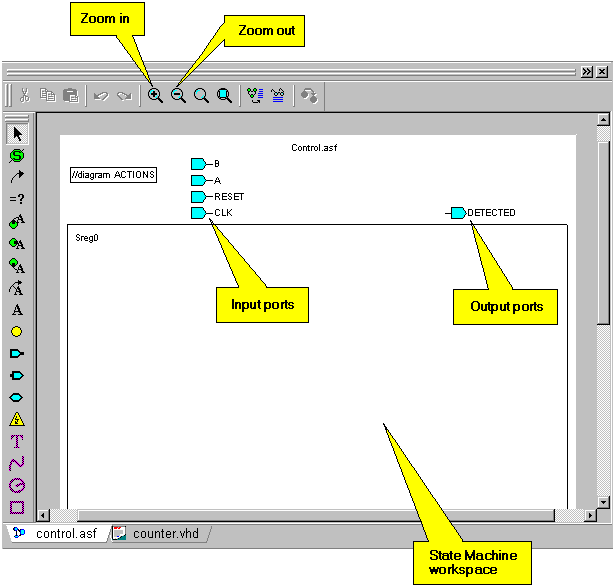
Task: Choose the transition arrow tool
Action: point(17,177)
